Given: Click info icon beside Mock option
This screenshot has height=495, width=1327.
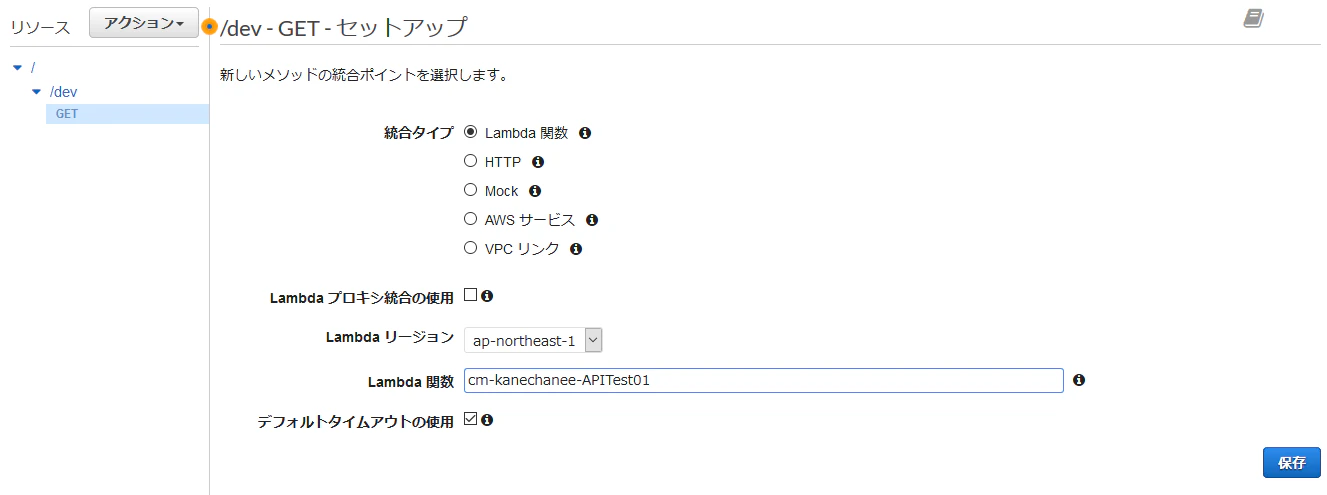Looking at the screenshot, I should (x=535, y=191).
